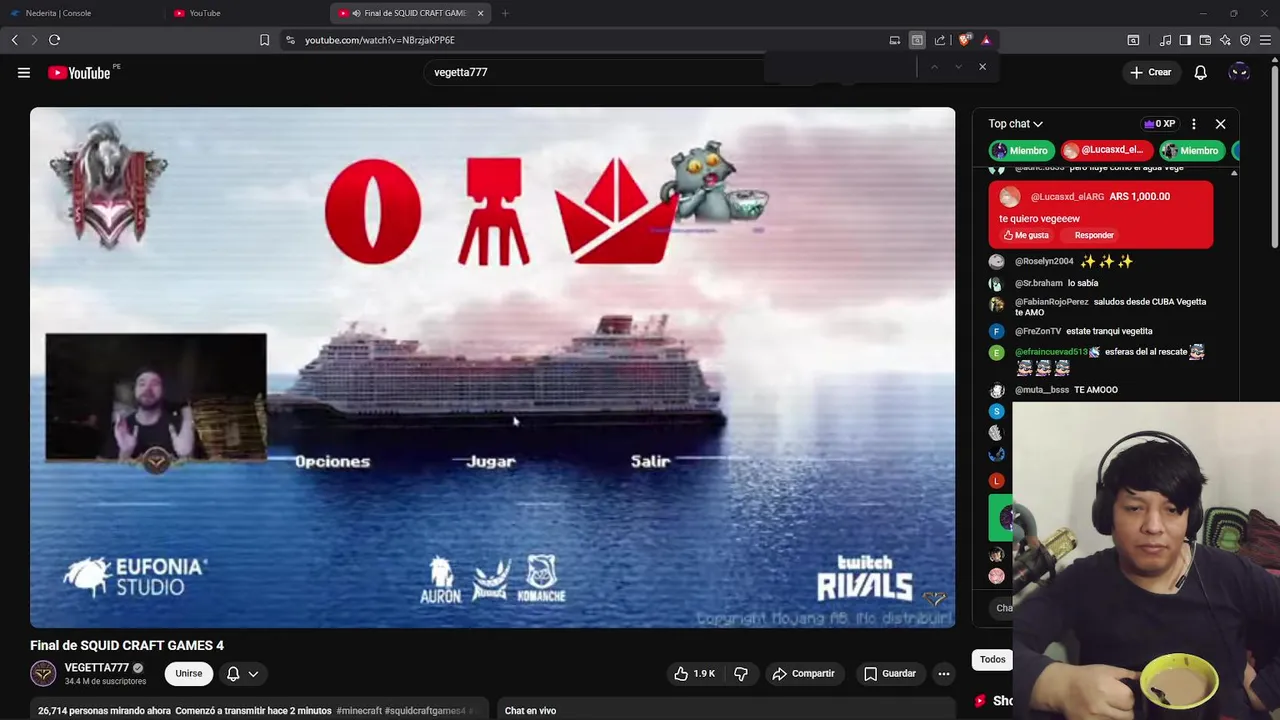Image resolution: width=1280 pixels, height=720 pixels.
Task: Like the Lucasxd_elARG super chat
Action: [x=1025, y=235]
